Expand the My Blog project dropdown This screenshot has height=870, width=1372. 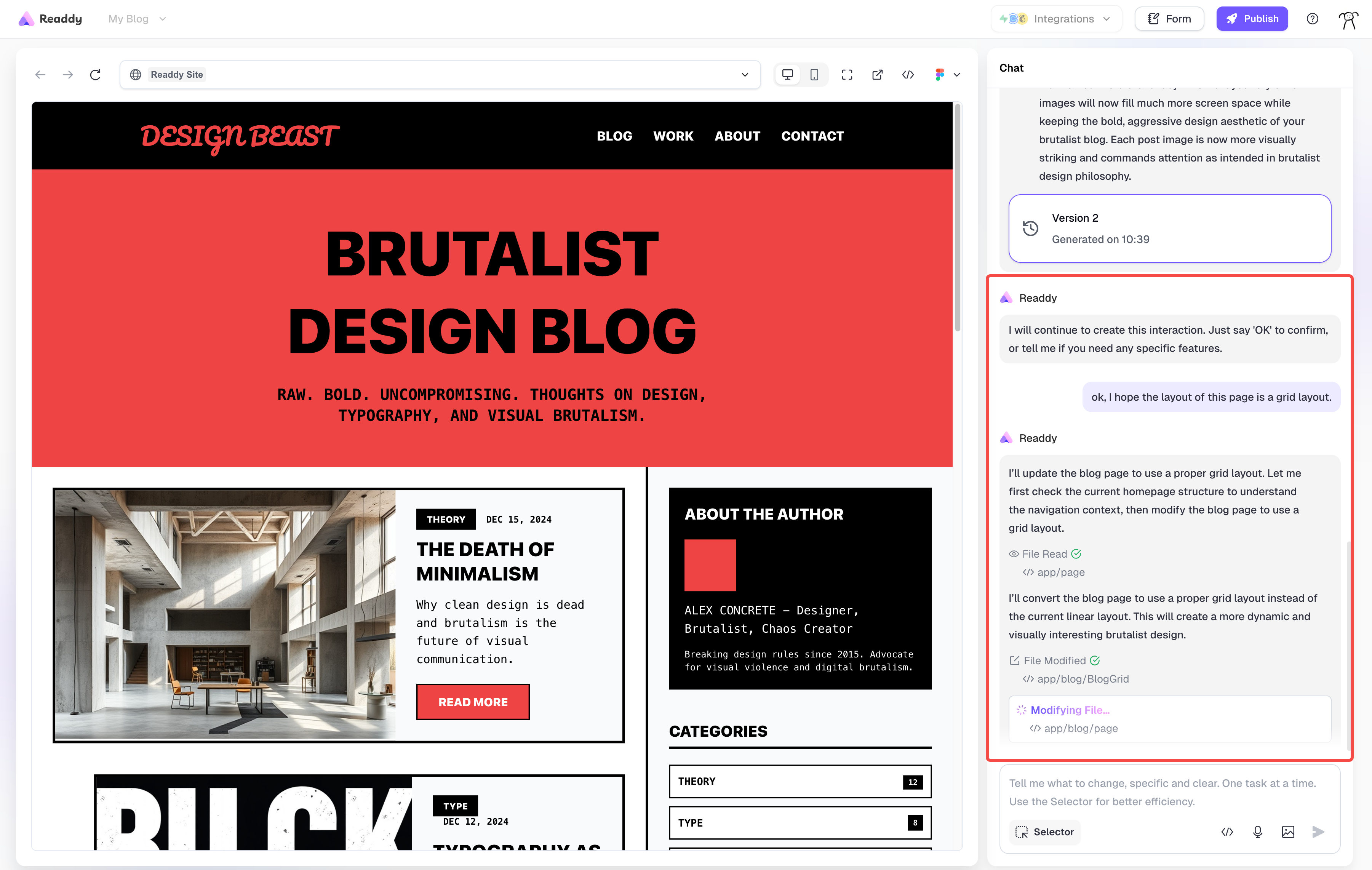pos(137,19)
